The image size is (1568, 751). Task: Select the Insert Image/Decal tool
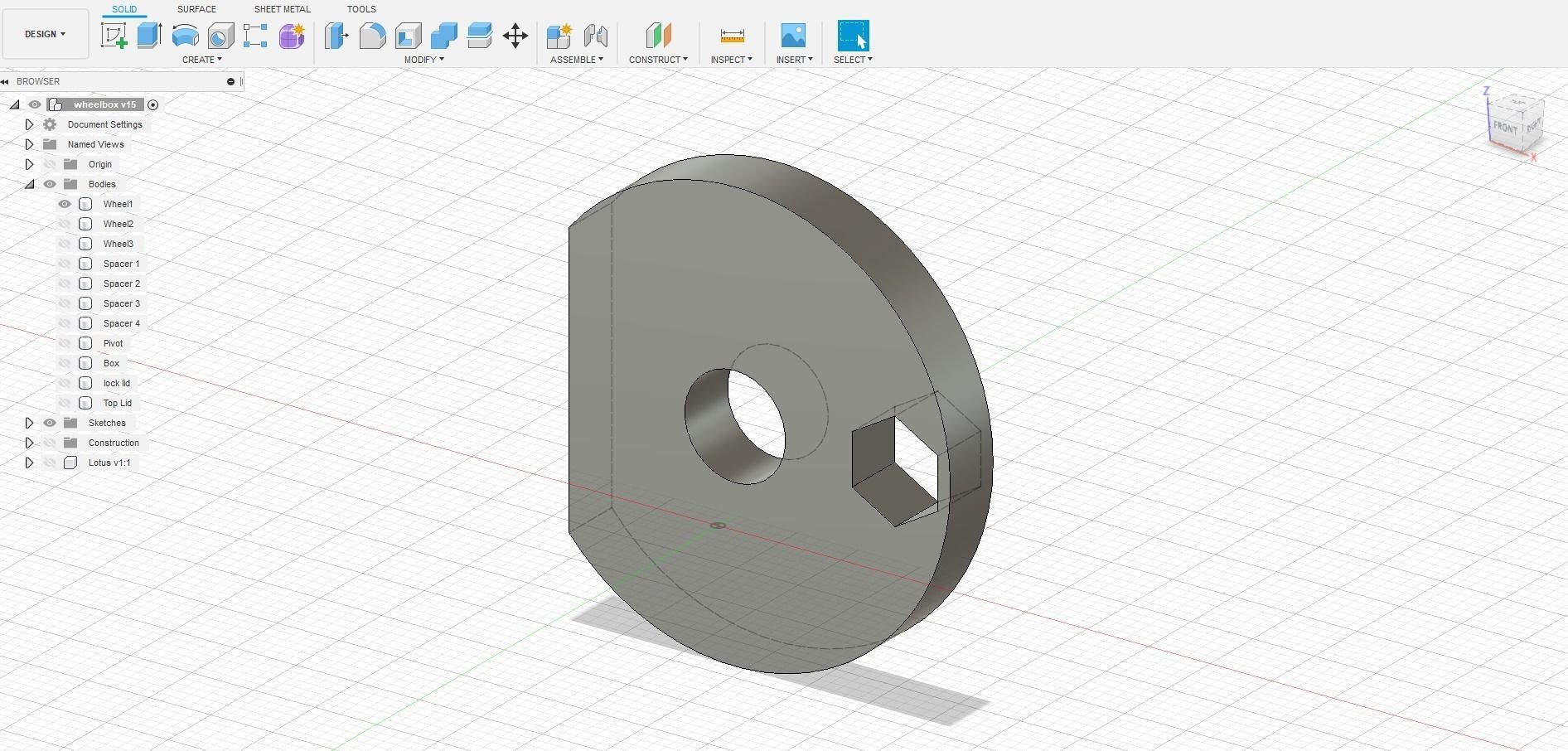click(794, 36)
